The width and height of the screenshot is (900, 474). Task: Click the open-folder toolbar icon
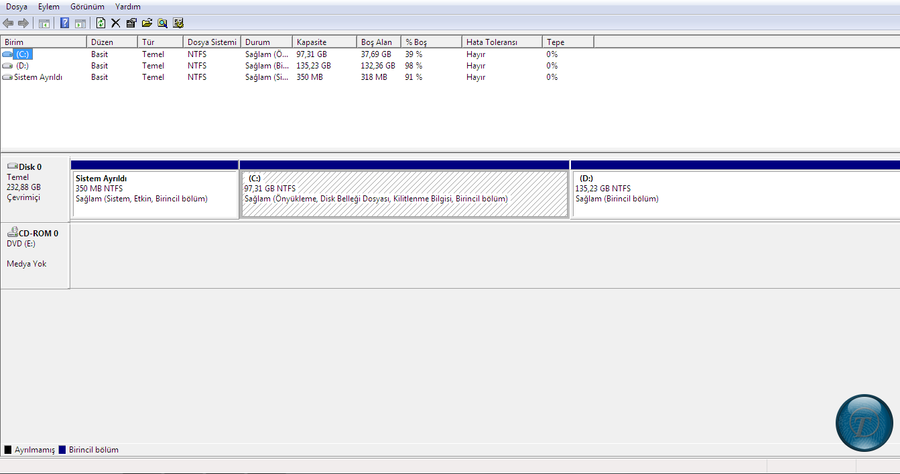[x=147, y=23]
